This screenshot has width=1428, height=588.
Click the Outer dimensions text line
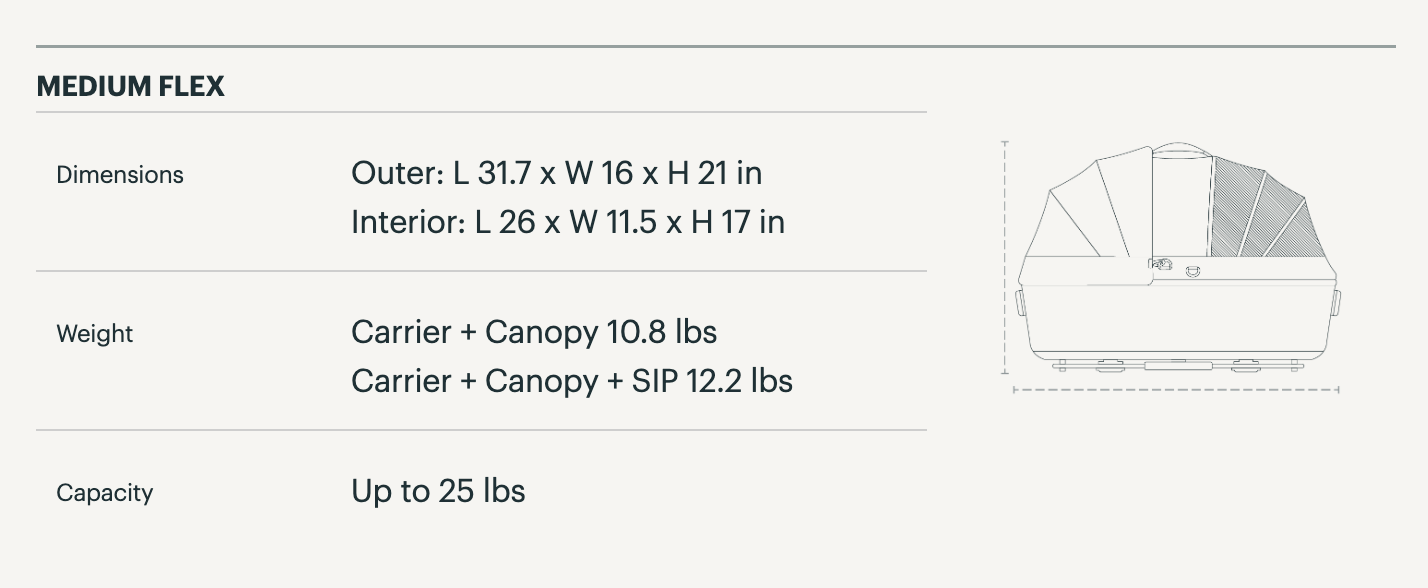point(556,173)
